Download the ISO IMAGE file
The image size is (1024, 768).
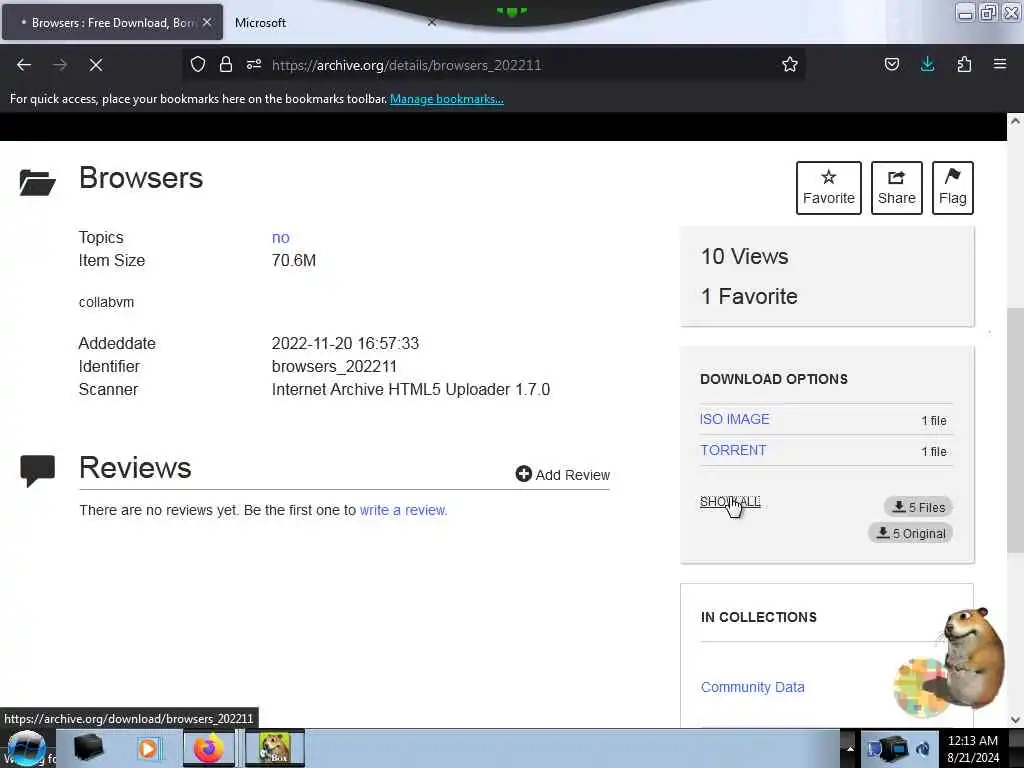coord(735,419)
